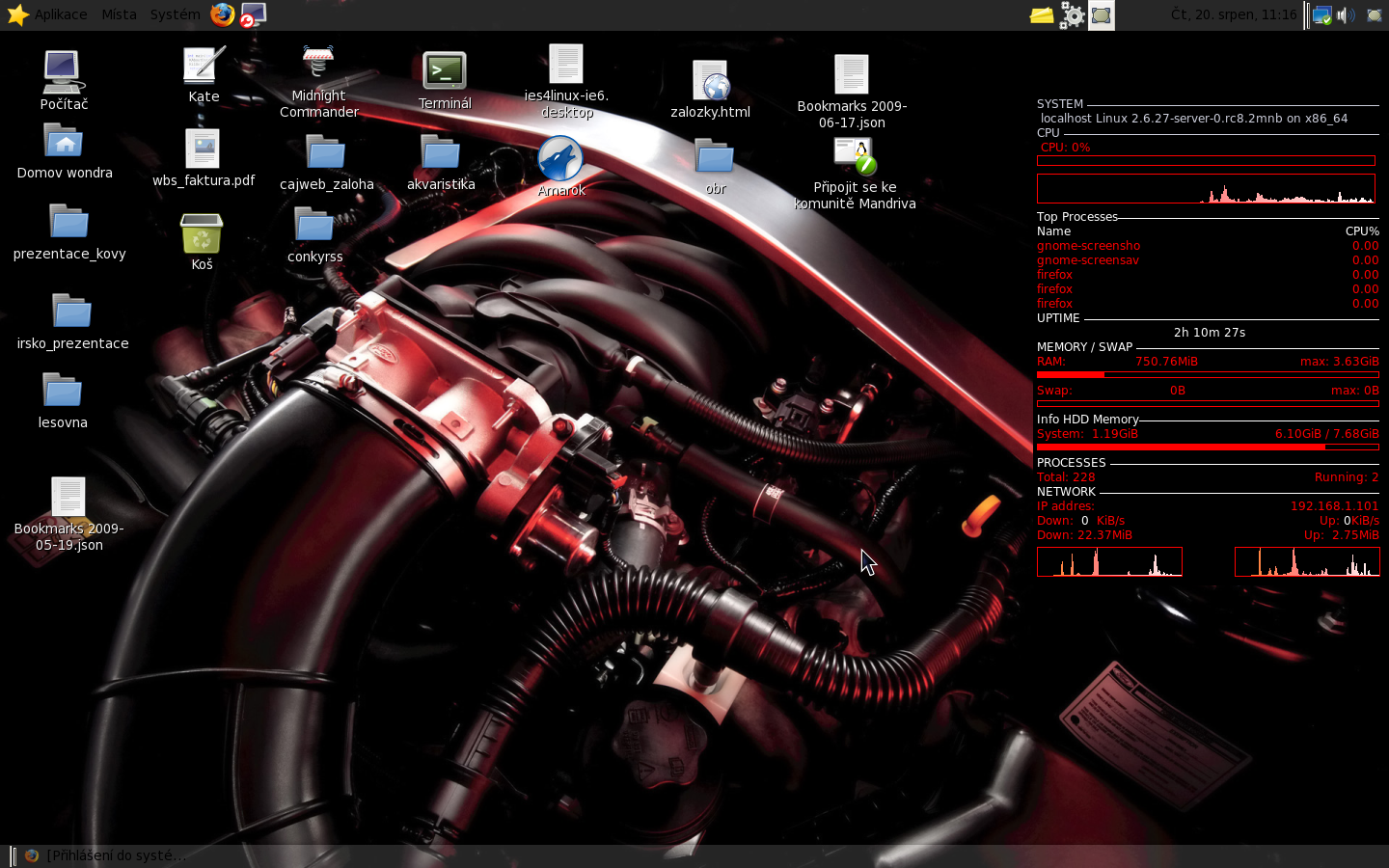
Task: Click the highlighted screenshot applet in panel
Action: pyautogui.click(x=1102, y=14)
